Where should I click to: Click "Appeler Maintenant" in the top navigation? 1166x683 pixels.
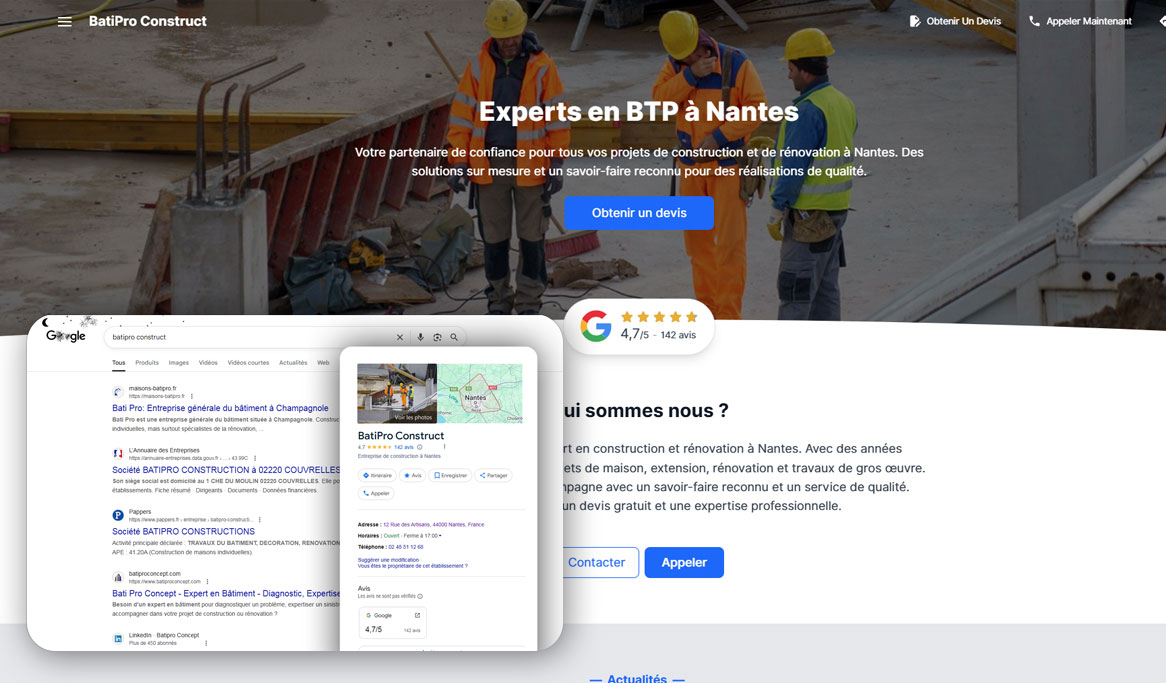[1080, 21]
